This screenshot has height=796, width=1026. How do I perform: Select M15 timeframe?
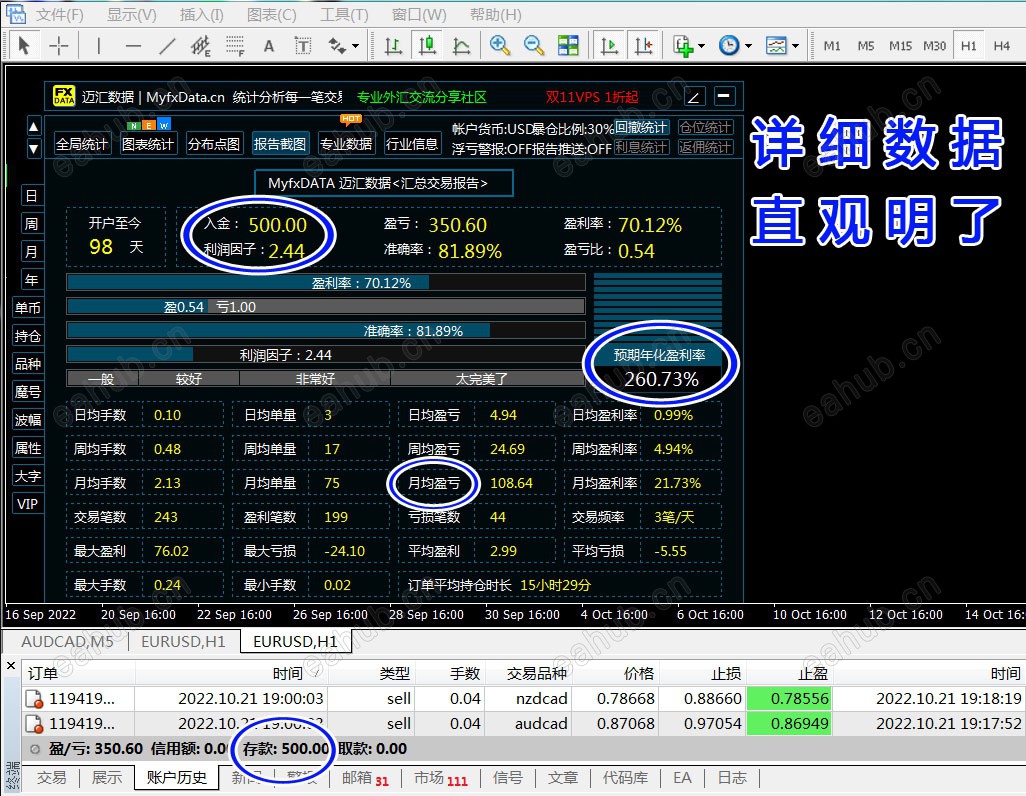coord(900,46)
